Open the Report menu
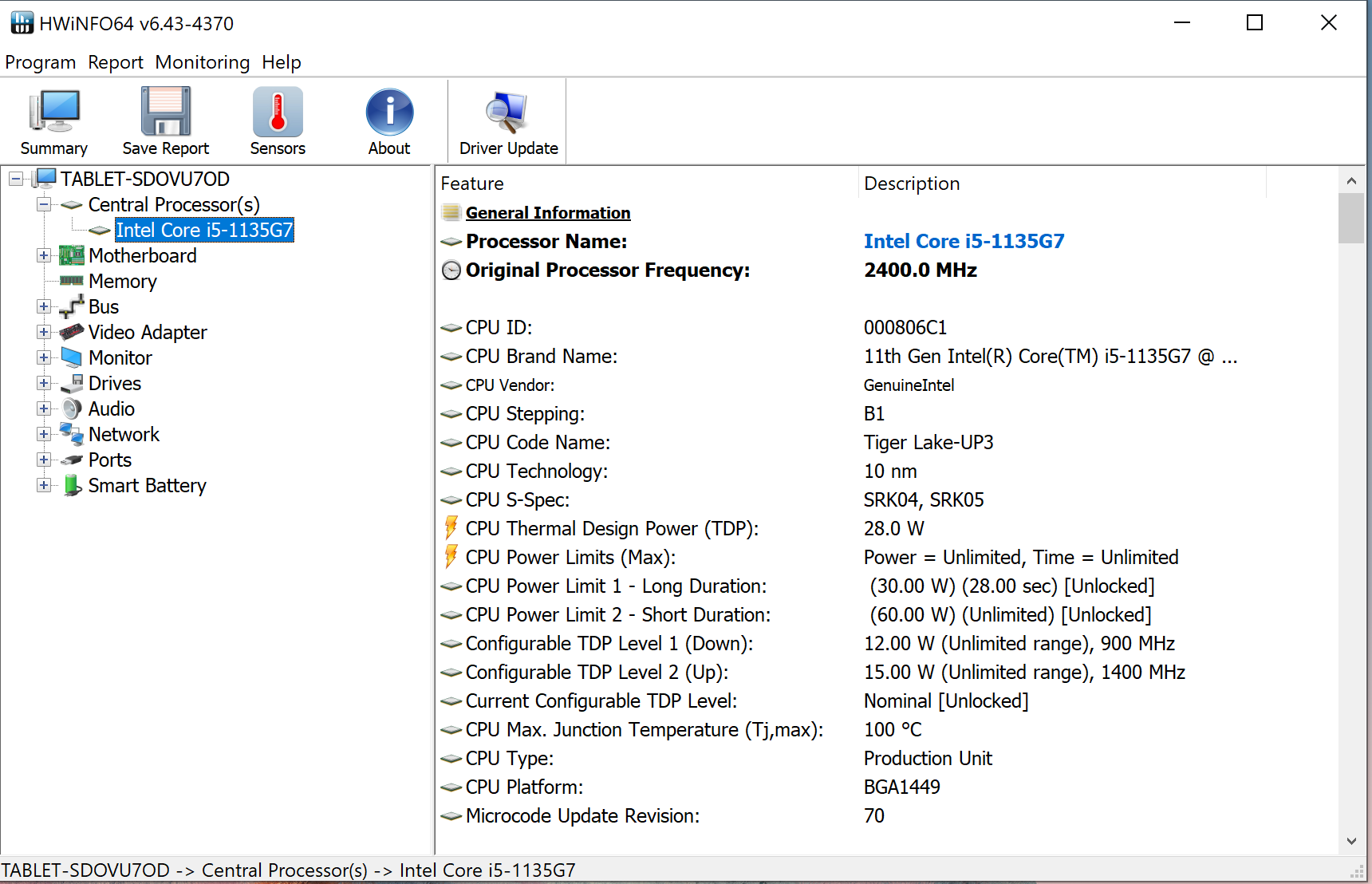The width and height of the screenshot is (1372, 884). (116, 62)
